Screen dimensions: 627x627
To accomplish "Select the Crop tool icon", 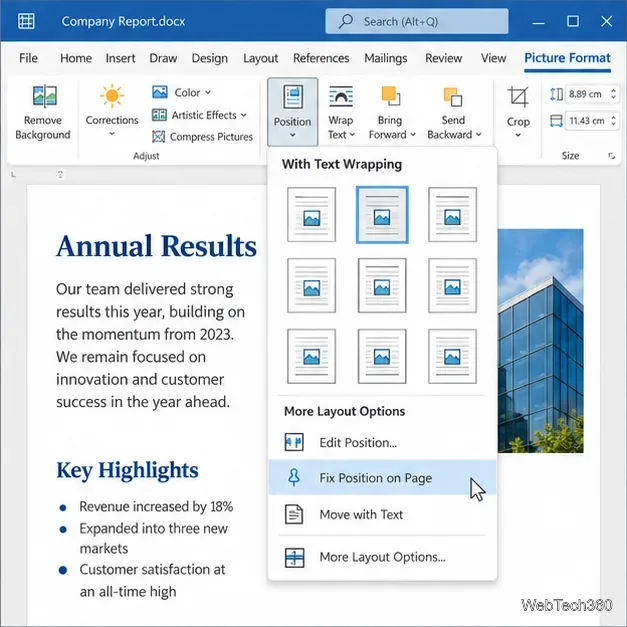I will [518, 96].
